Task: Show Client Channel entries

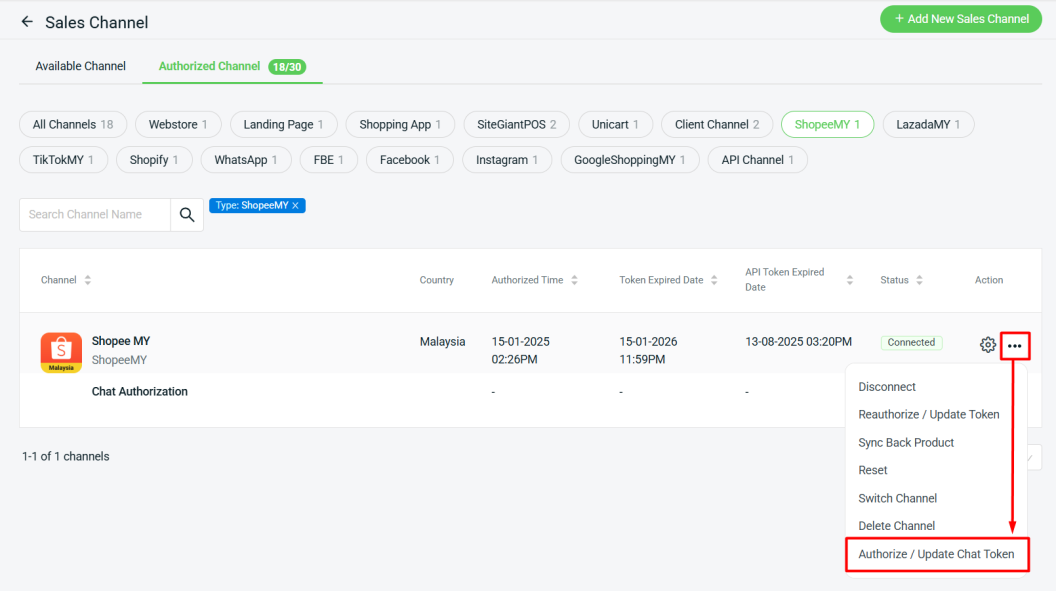Action: 717,125
